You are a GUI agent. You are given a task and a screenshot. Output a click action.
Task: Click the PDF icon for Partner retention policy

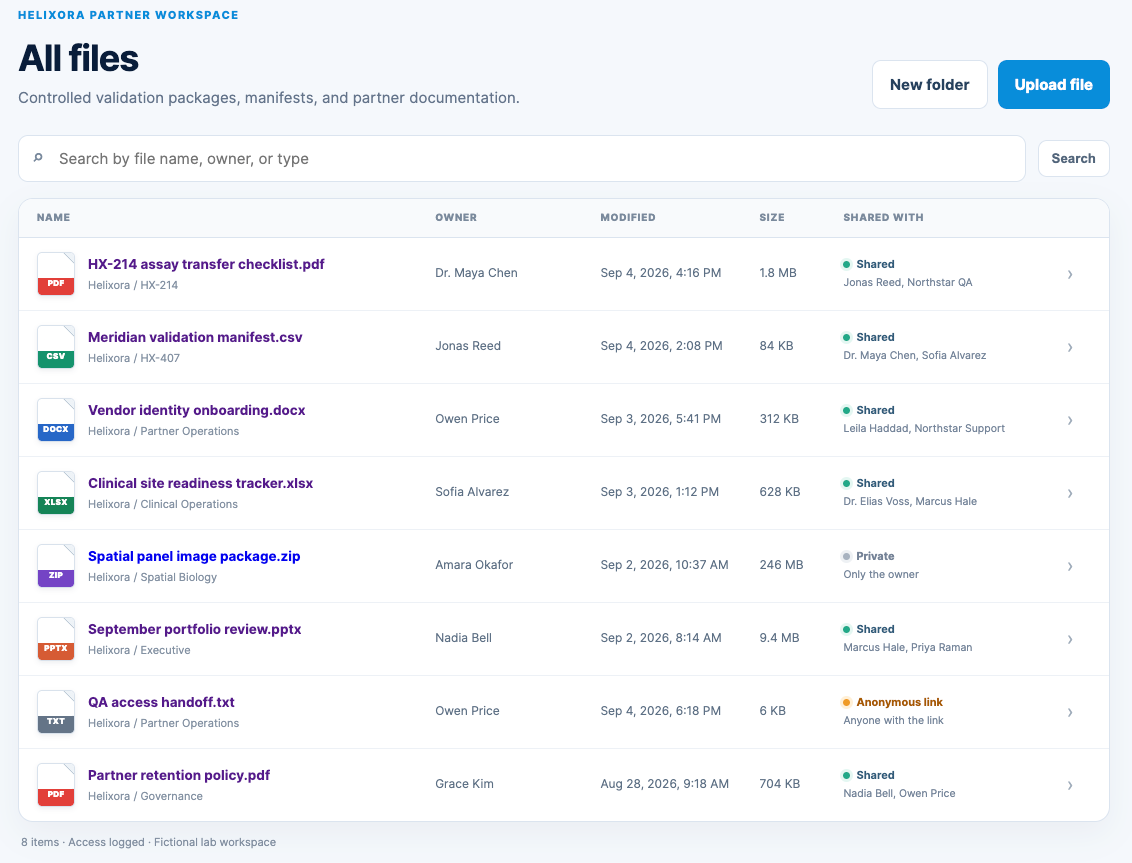pos(56,784)
